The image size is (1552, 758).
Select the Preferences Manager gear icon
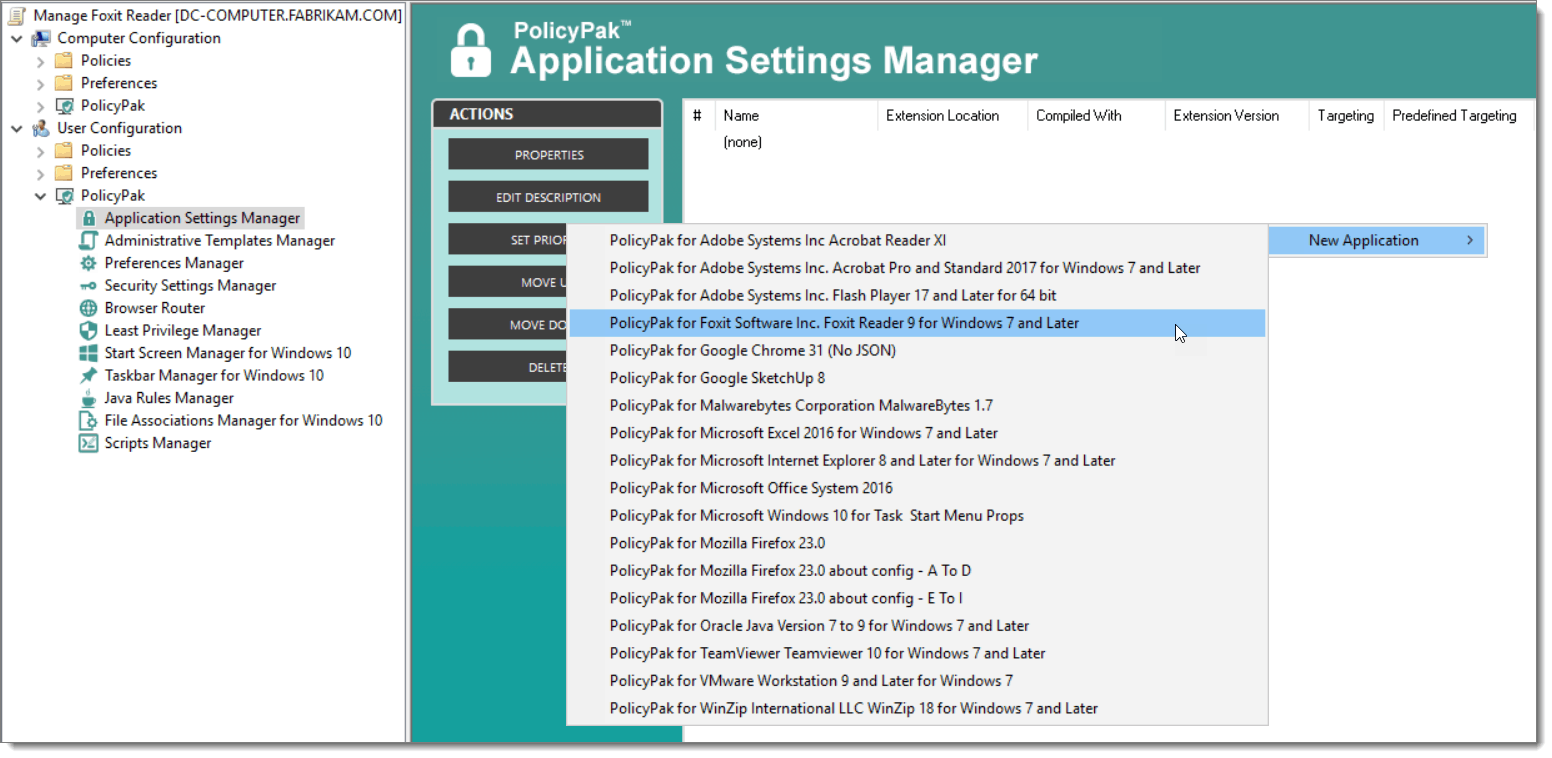point(88,263)
